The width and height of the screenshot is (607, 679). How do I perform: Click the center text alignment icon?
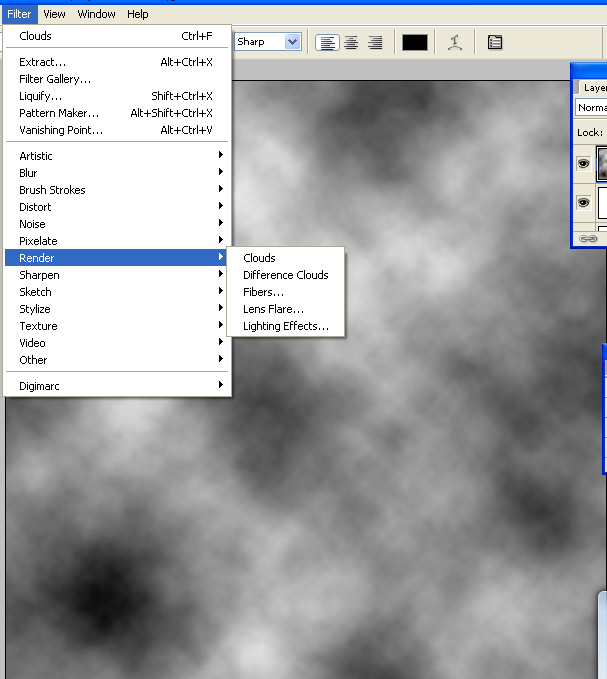pyautogui.click(x=351, y=42)
